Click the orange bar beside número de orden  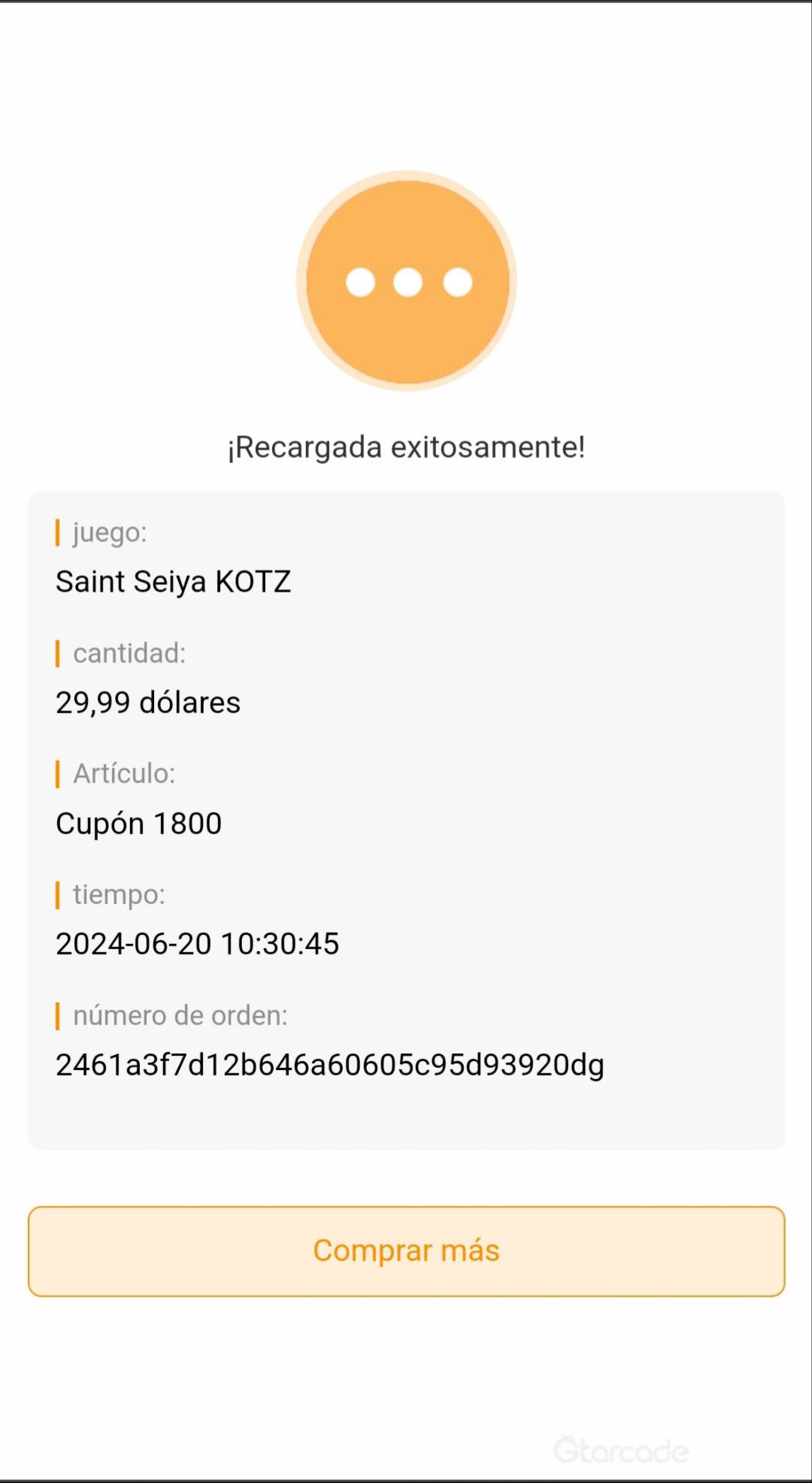point(58,1016)
